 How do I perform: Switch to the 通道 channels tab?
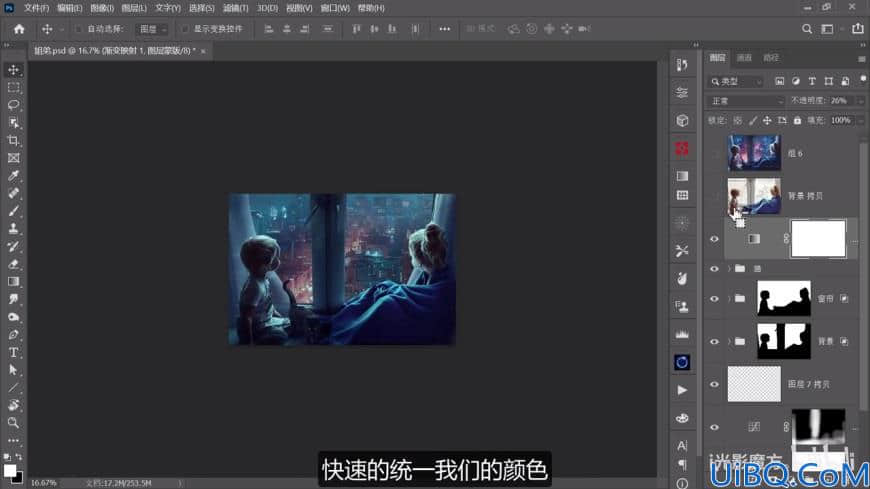pos(744,58)
